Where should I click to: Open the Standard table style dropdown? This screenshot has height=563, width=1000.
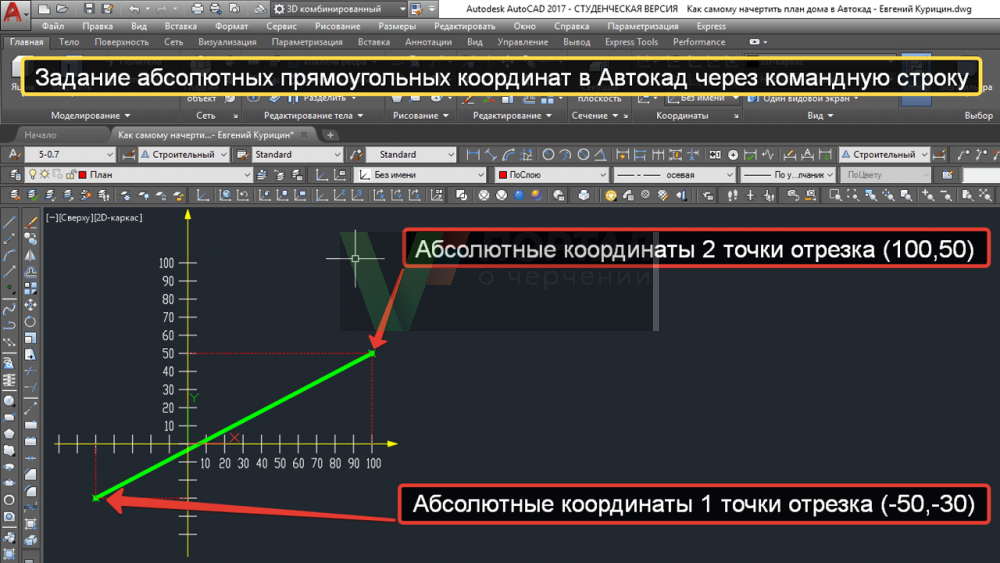[298, 154]
